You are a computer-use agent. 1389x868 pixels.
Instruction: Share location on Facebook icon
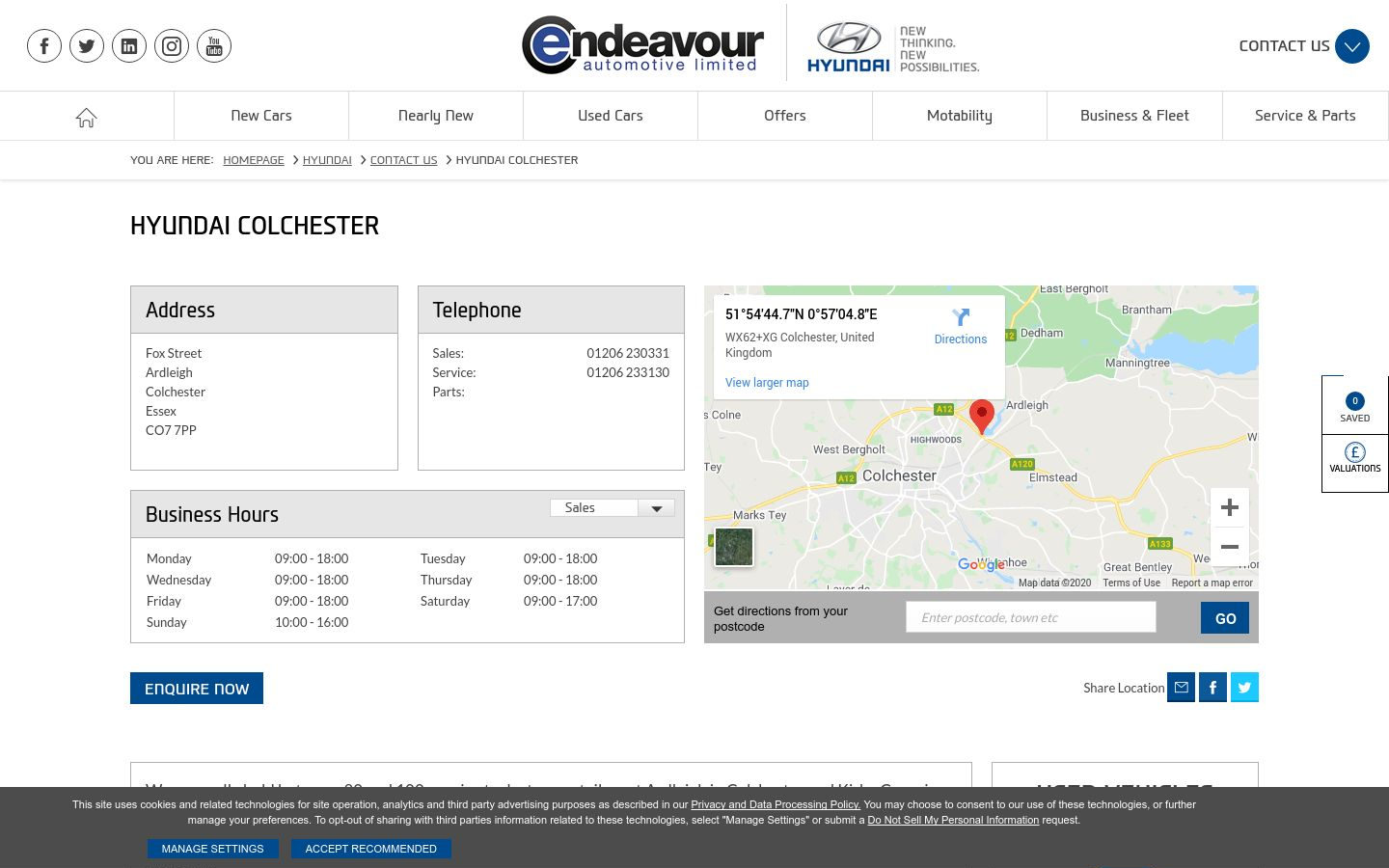(1212, 688)
